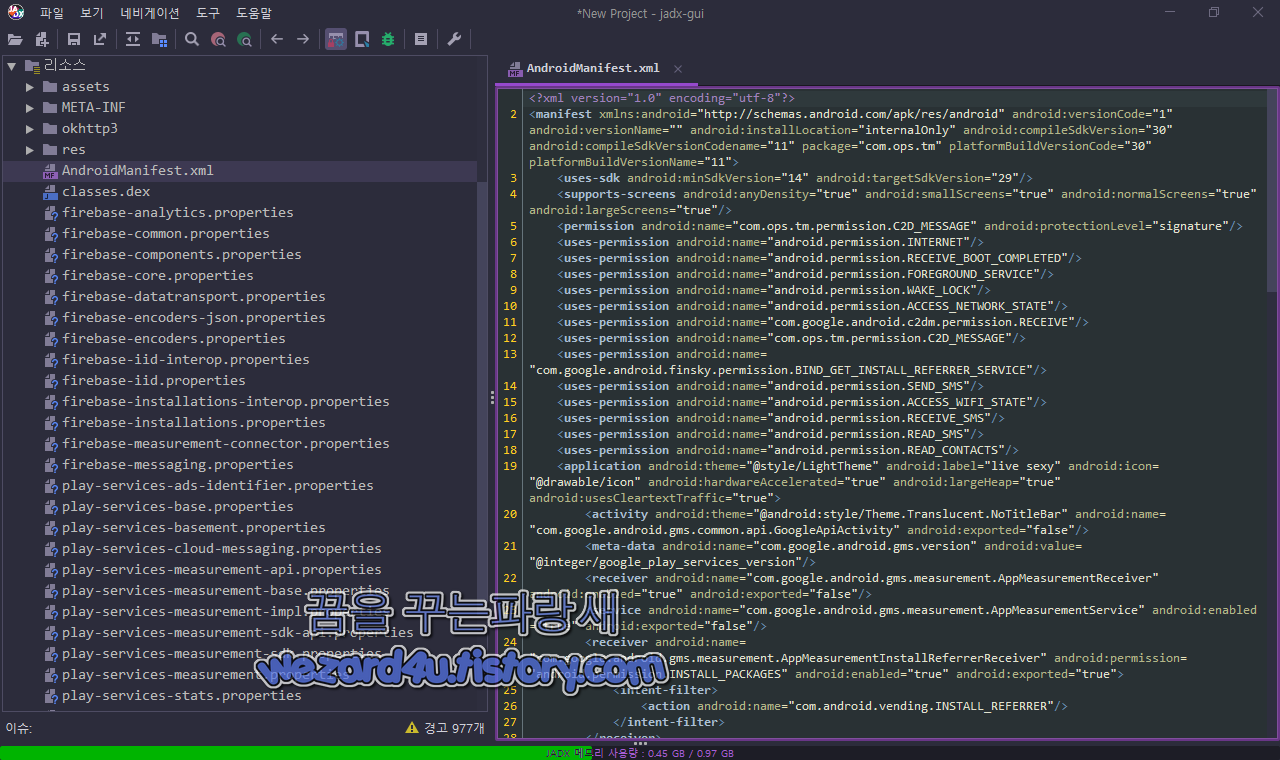Click the Add files toolbar icon
This screenshot has width=1280, height=760.
pos(42,39)
